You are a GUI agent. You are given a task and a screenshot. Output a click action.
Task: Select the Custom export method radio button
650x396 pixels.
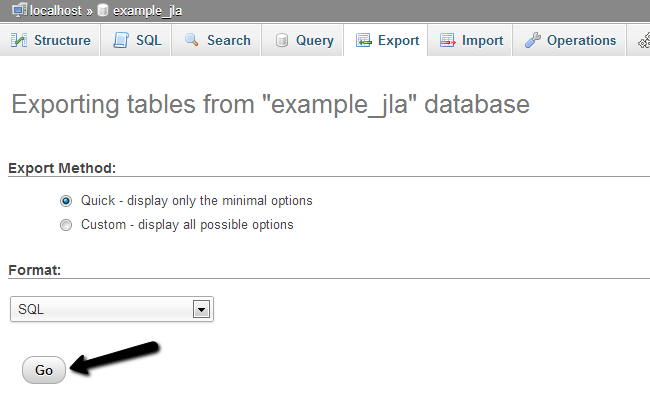click(x=66, y=225)
